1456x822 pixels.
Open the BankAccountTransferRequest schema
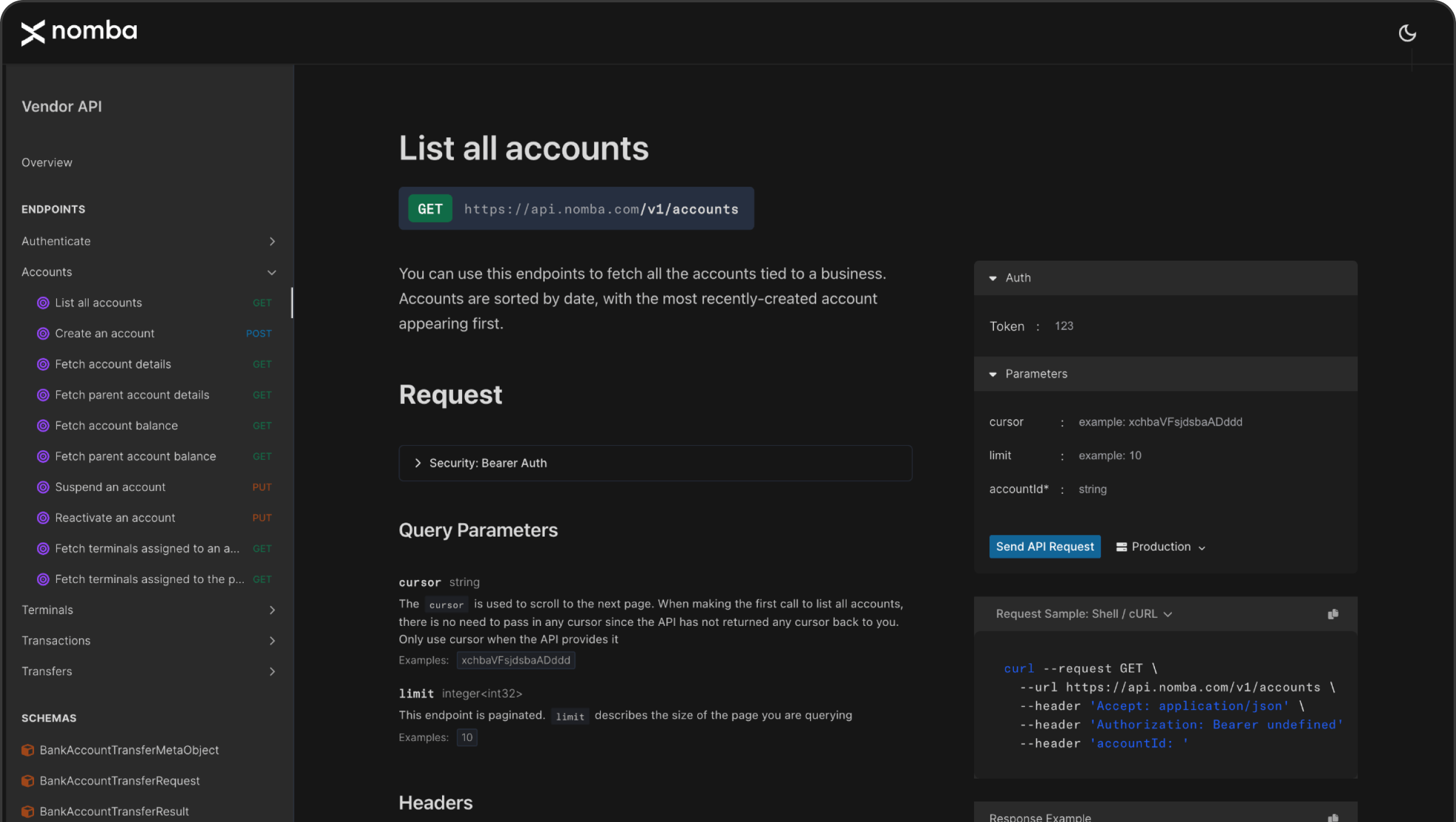pos(120,781)
